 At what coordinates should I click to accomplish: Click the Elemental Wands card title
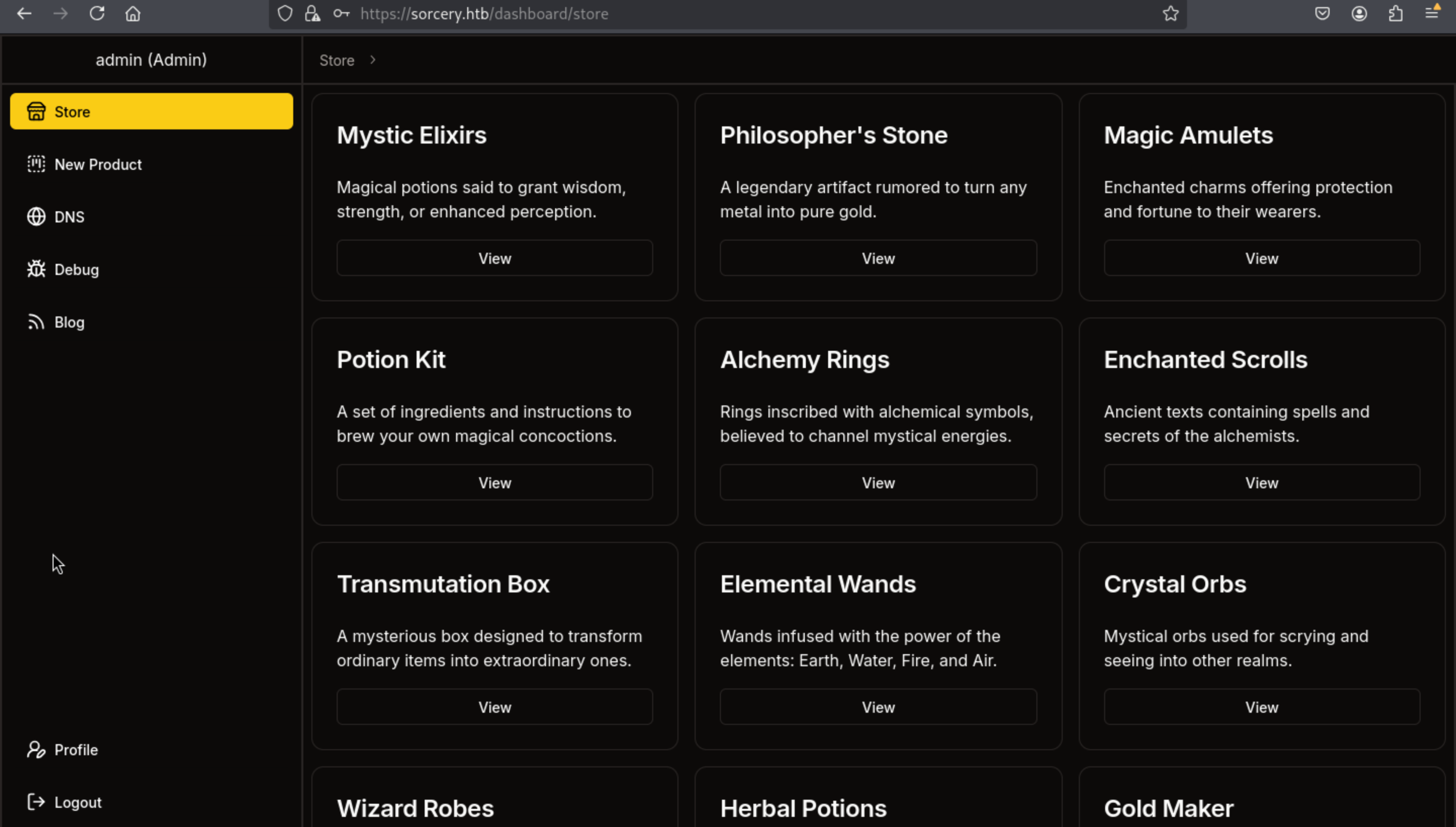coord(817,584)
